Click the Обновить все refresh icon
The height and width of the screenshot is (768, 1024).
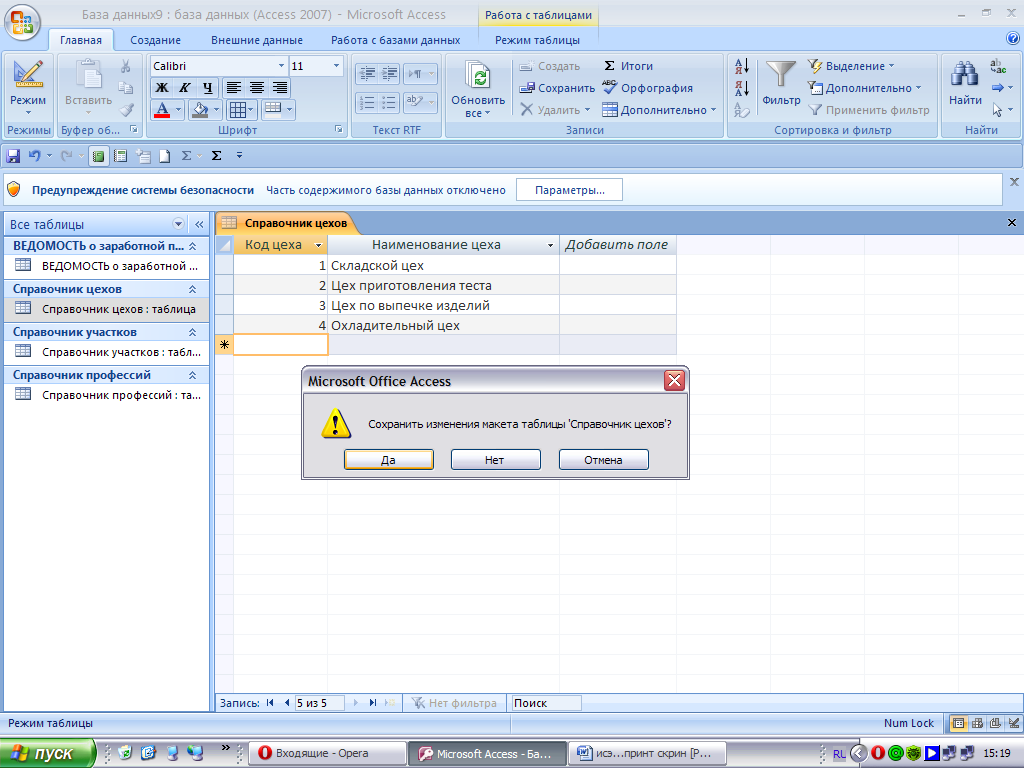tap(478, 77)
